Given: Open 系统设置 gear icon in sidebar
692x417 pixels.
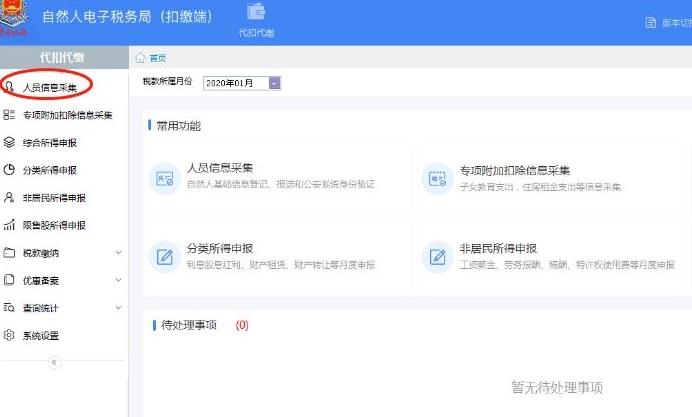Looking at the screenshot, I should pyautogui.click(x=9, y=336).
